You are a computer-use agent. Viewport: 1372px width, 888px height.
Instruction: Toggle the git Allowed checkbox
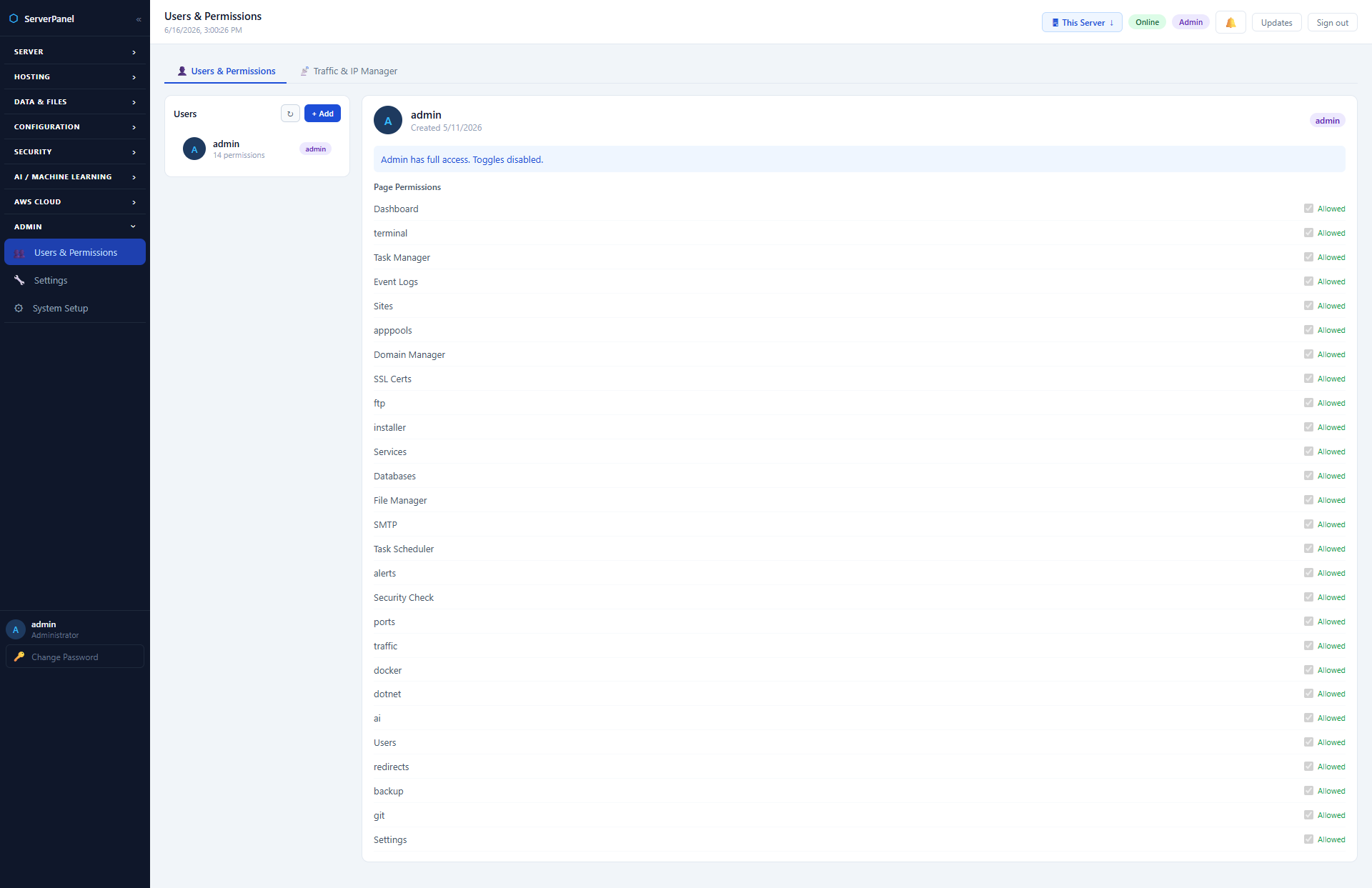(x=1308, y=815)
